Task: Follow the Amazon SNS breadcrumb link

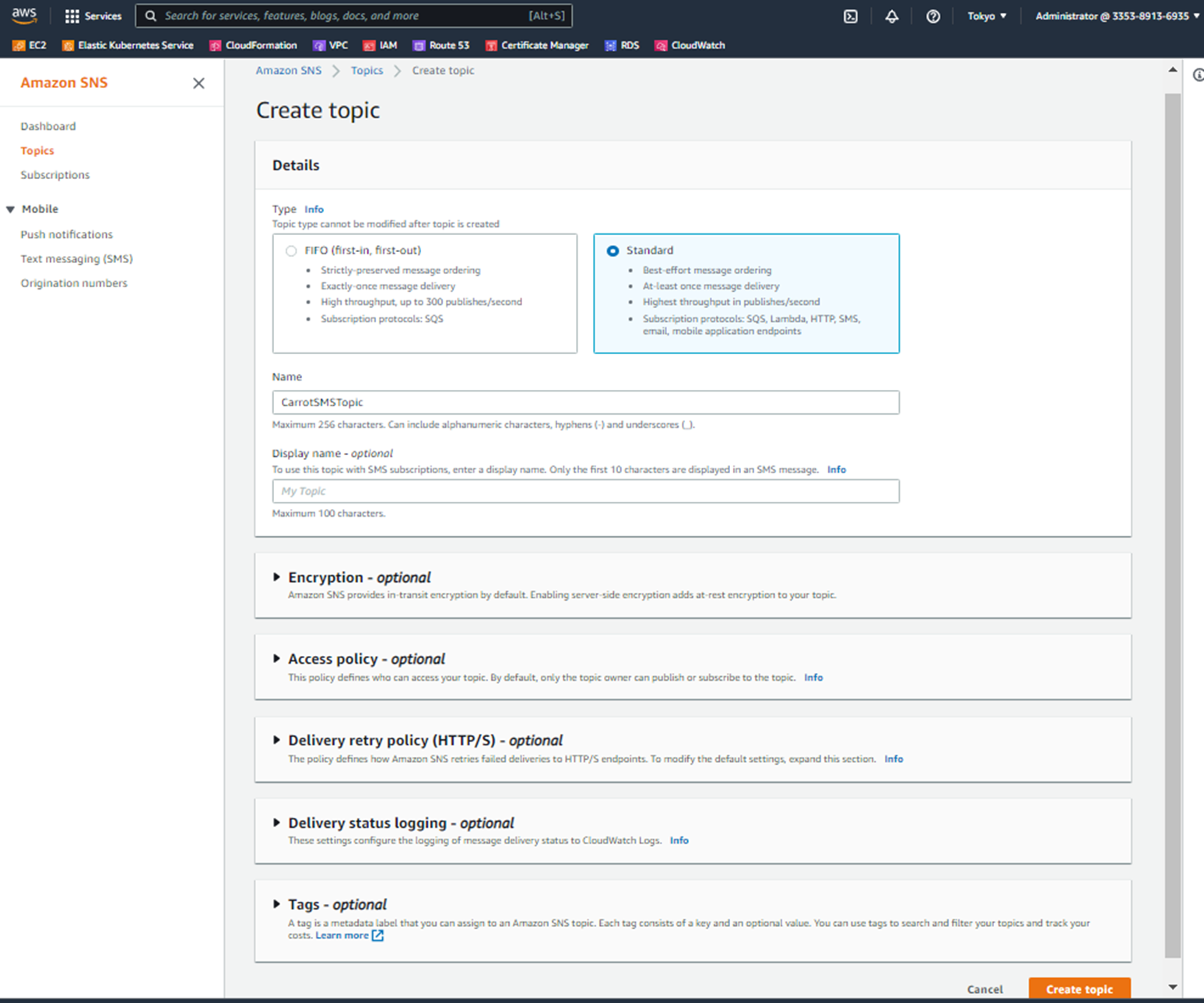Action: [289, 70]
